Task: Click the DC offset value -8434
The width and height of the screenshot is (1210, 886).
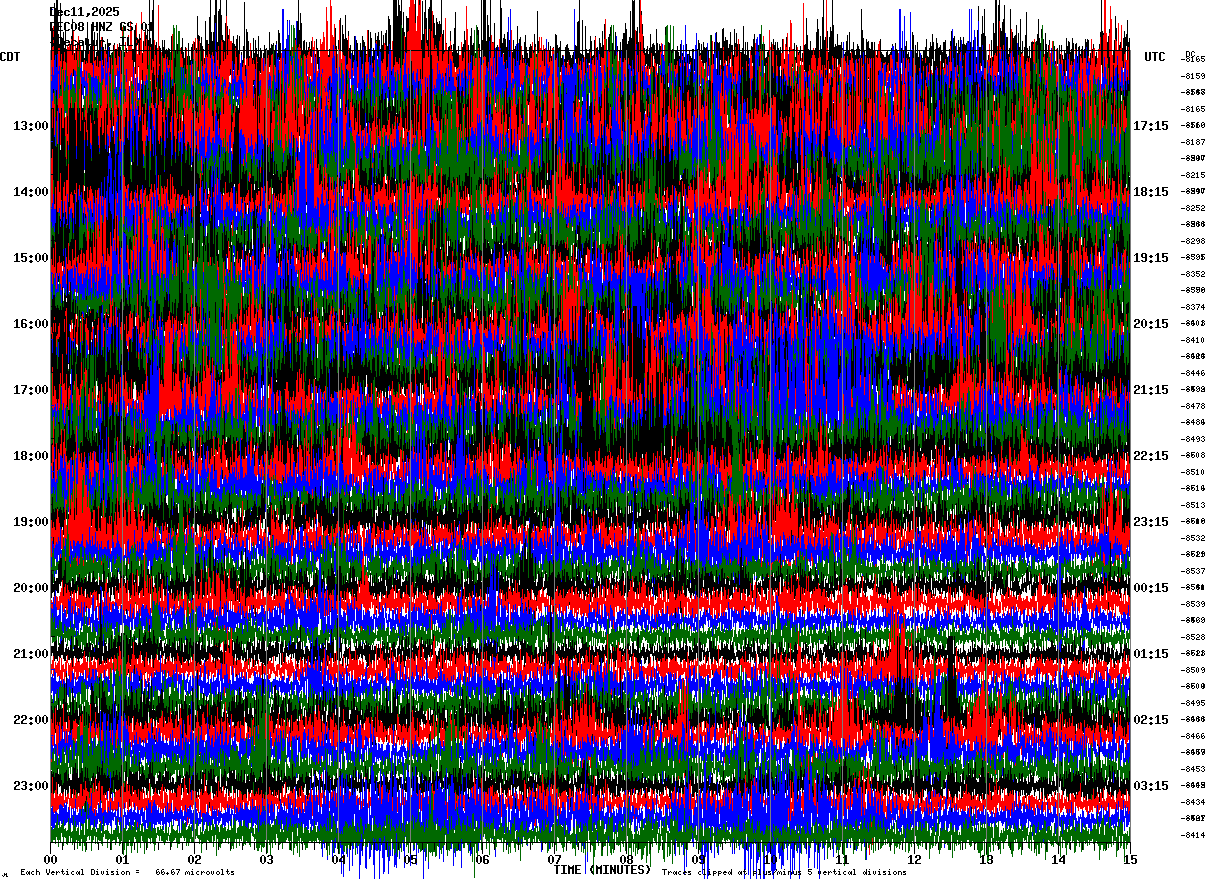Action: click(x=1194, y=802)
